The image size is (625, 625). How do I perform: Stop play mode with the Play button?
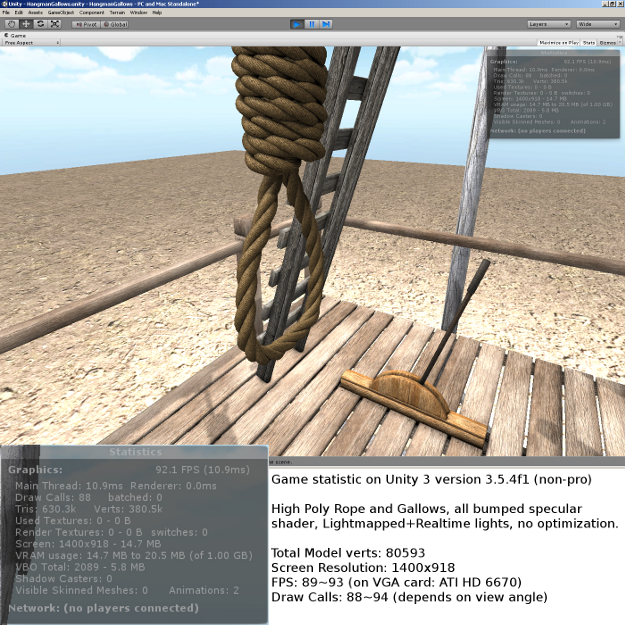pyautogui.click(x=297, y=24)
